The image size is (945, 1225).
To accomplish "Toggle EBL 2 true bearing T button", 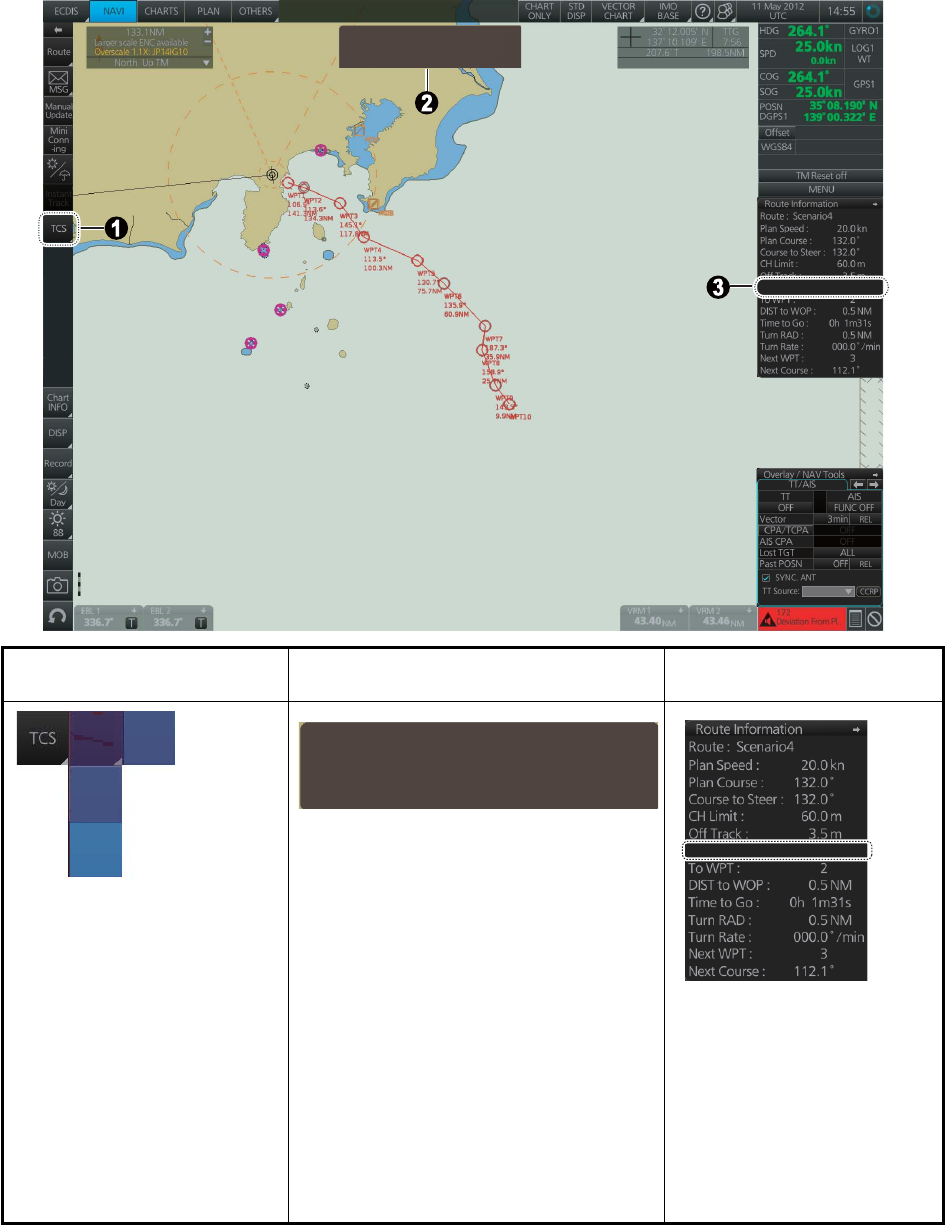I will tap(200, 622).
